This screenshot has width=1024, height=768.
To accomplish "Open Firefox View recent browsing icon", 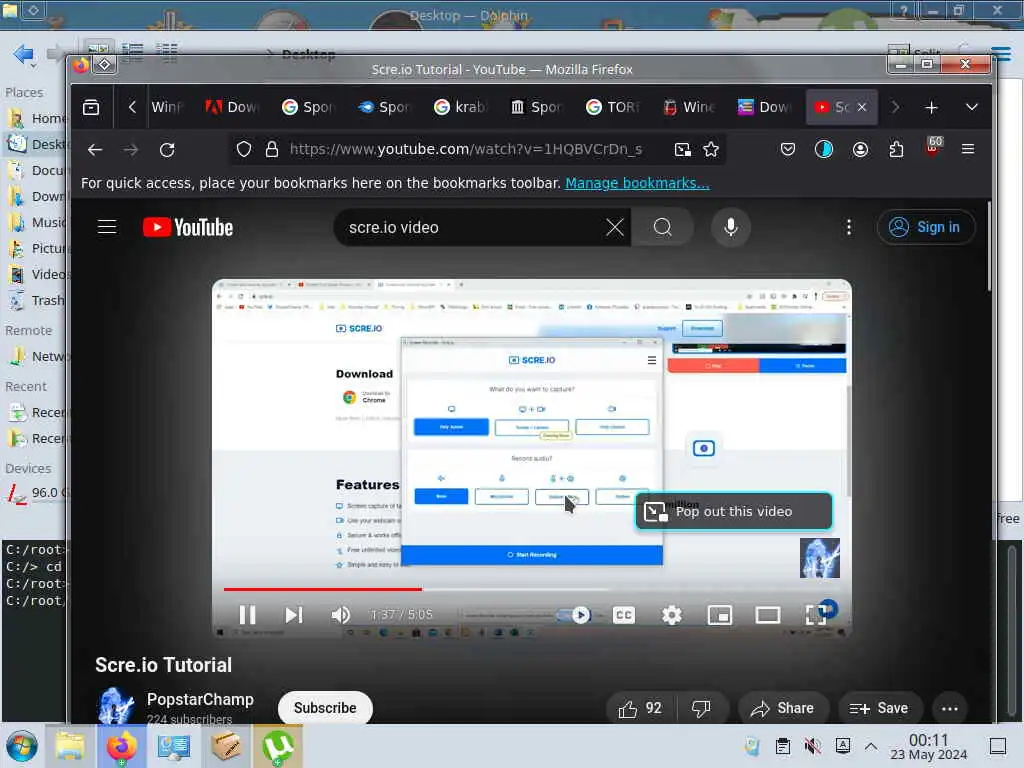I will click(91, 107).
